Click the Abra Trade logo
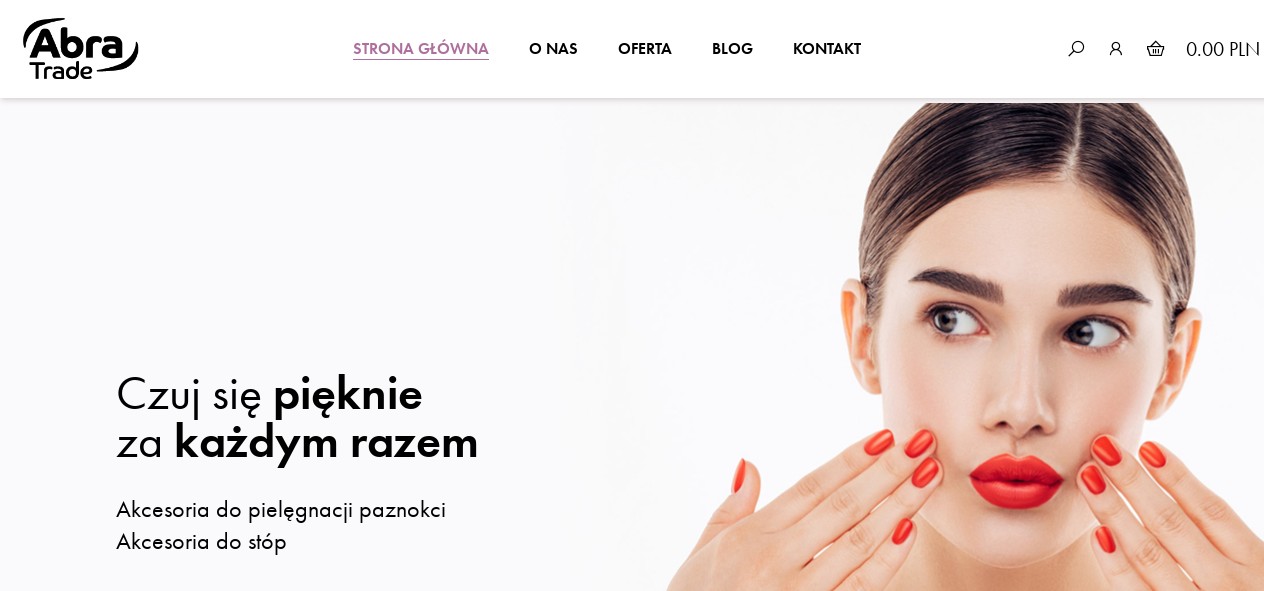Screen dimensions: 1264x591 click(81, 49)
